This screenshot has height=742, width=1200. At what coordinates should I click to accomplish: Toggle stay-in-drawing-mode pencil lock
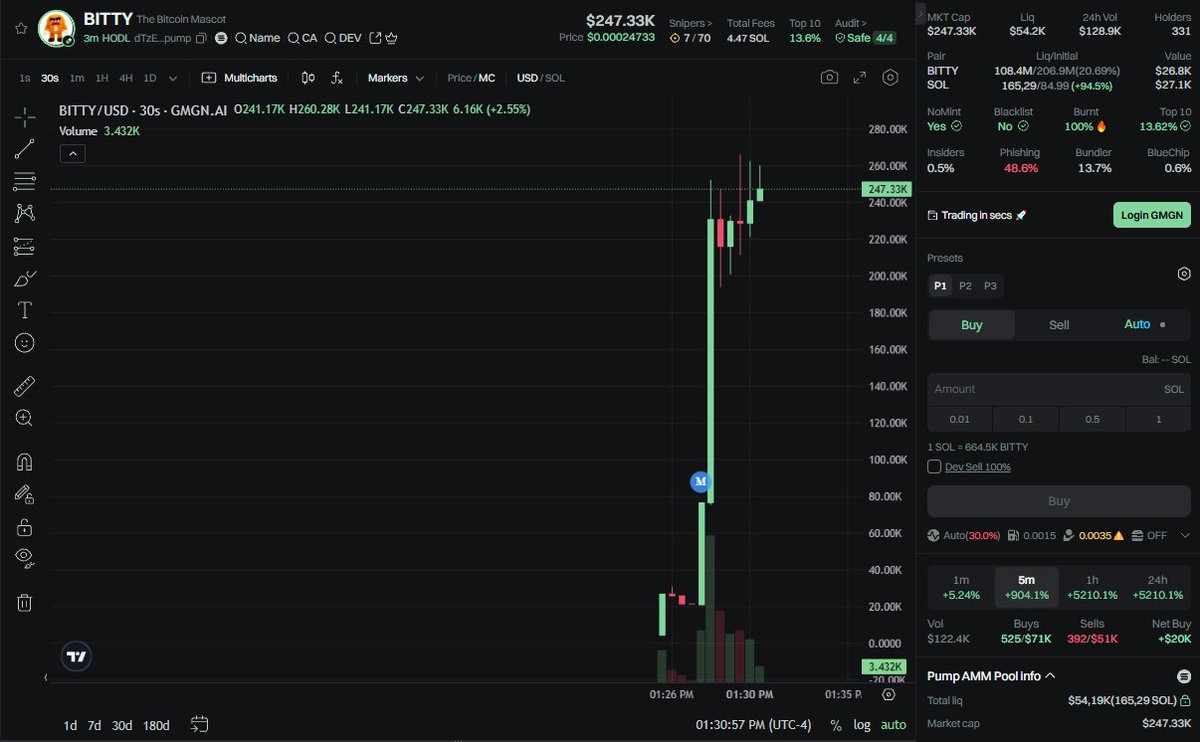[25, 494]
